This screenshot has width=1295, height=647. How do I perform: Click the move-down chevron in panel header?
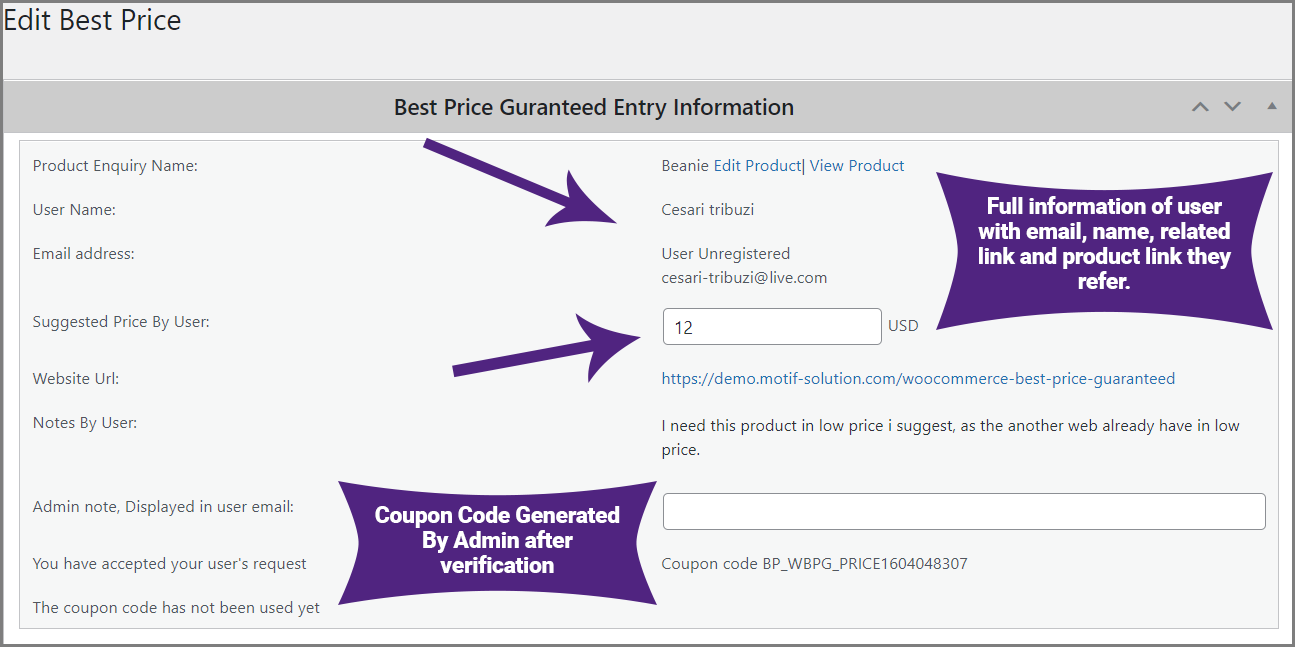1233,107
